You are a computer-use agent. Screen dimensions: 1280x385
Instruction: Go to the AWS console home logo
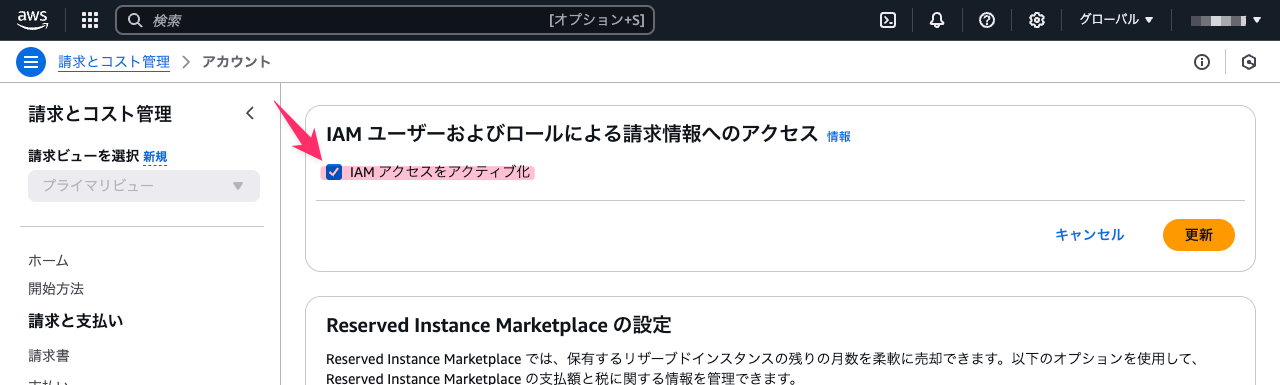tap(32, 20)
